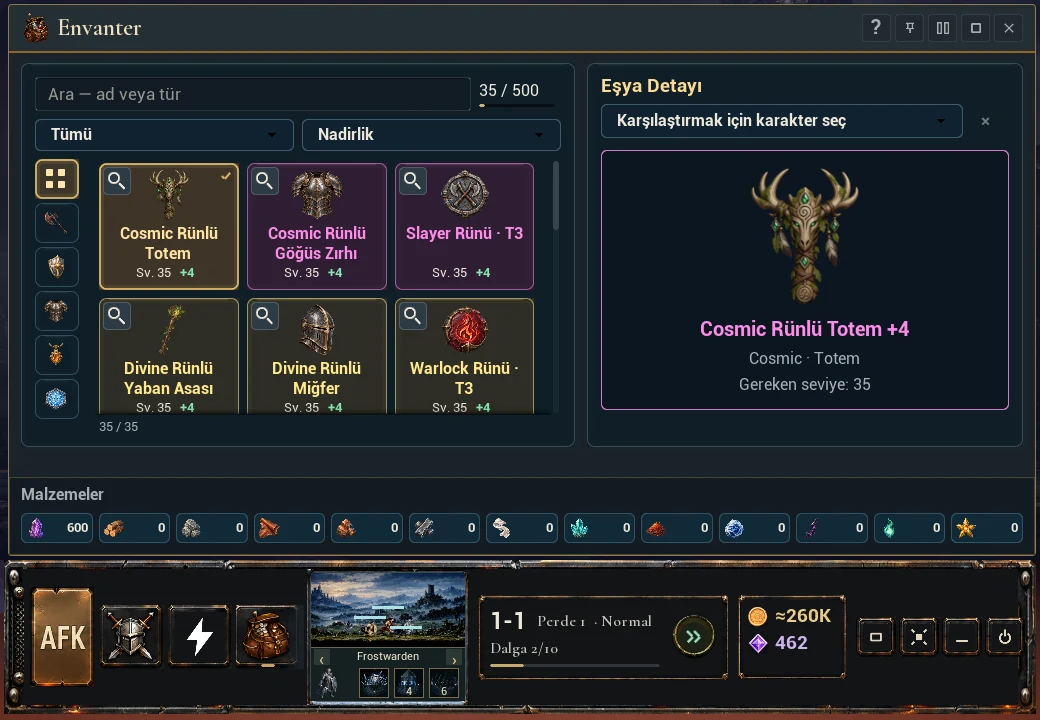Viewport: 1040px width, 720px height.
Task: Open the battle scene thumbnail
Action: [388, 609]
